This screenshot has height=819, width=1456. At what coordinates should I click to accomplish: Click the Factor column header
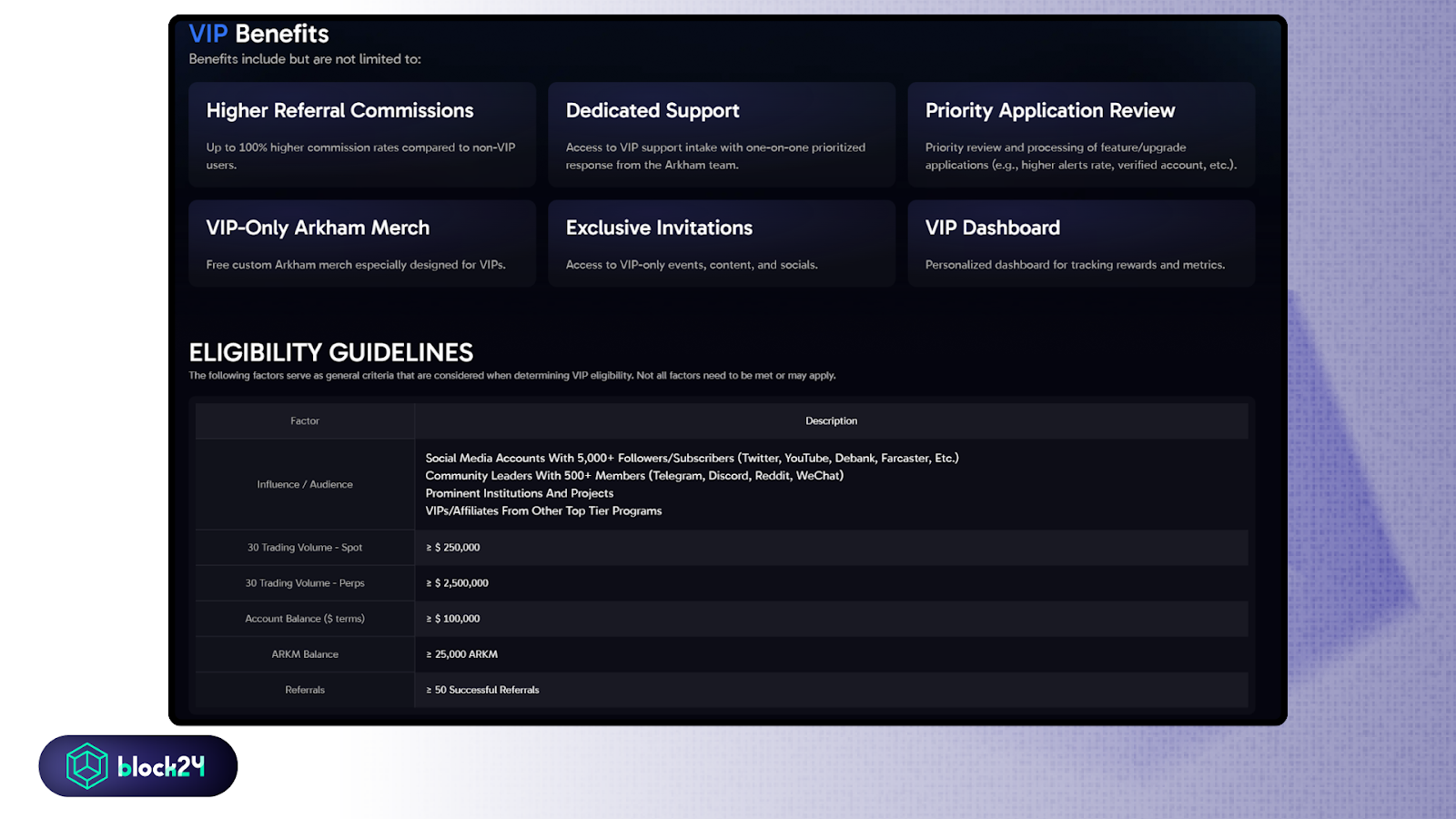[x=305, y=420]
